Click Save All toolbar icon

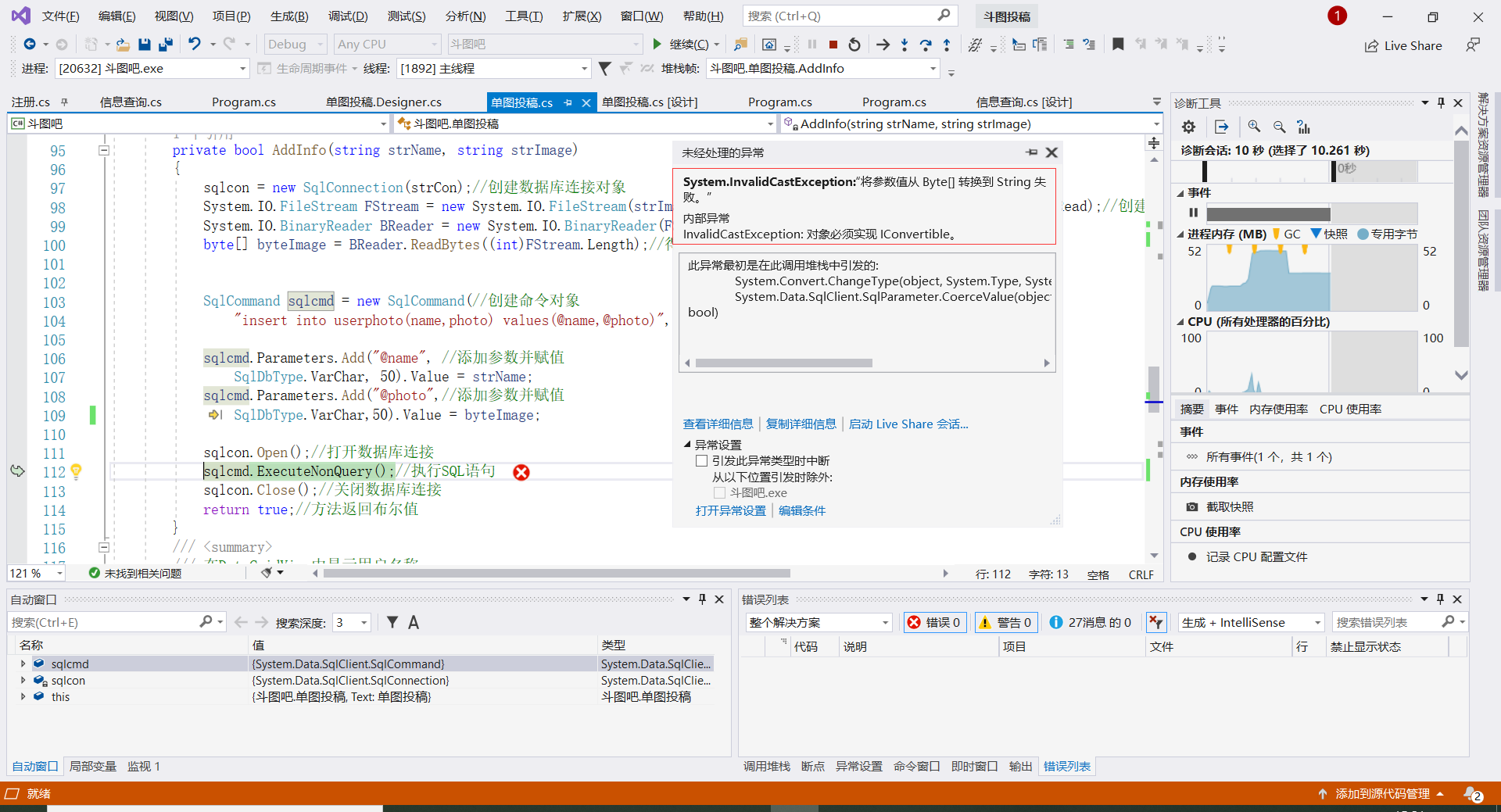coord(166,45)
